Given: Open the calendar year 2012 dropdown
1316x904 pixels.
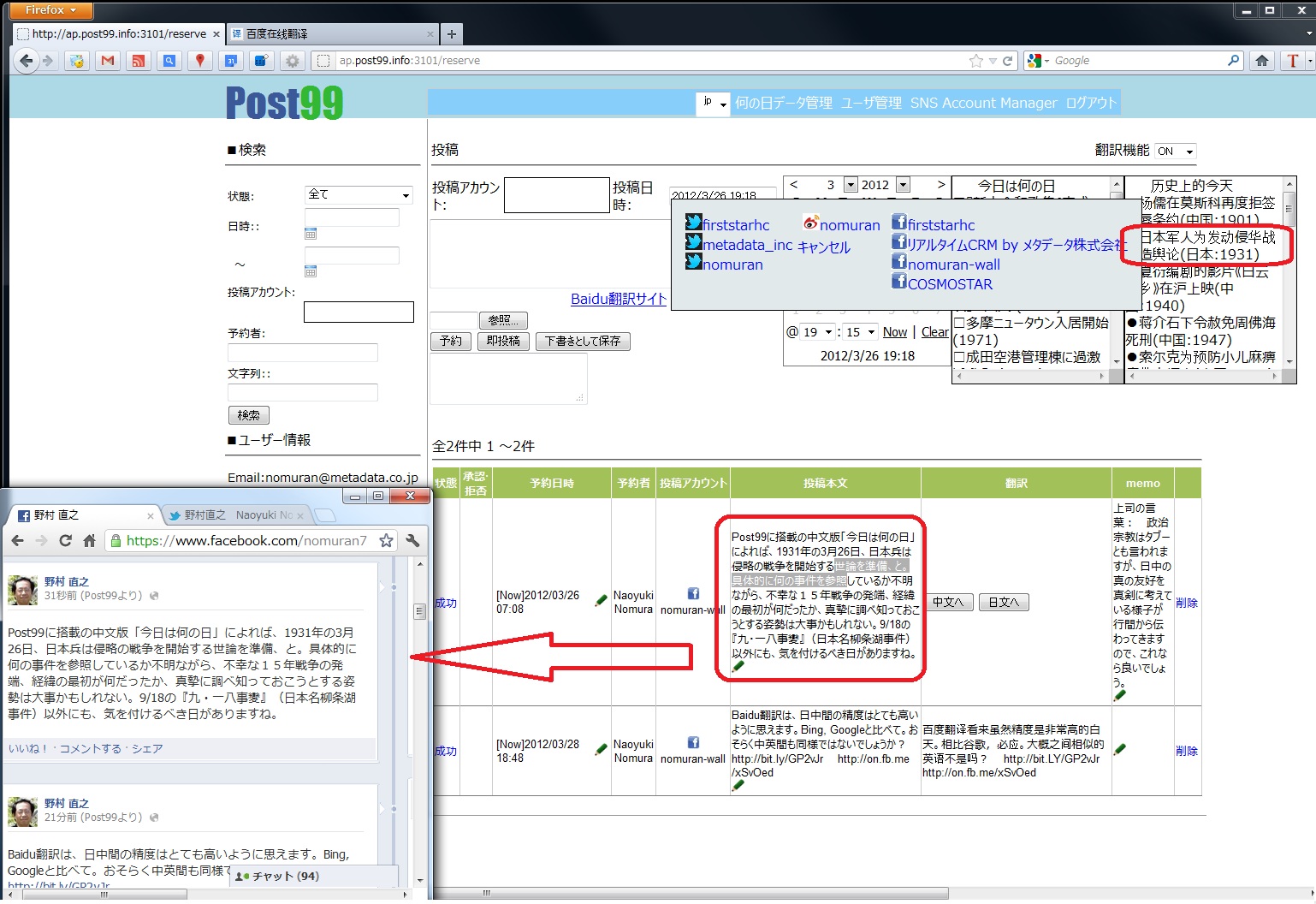Looking at the screenshot, I should point(903,185).
